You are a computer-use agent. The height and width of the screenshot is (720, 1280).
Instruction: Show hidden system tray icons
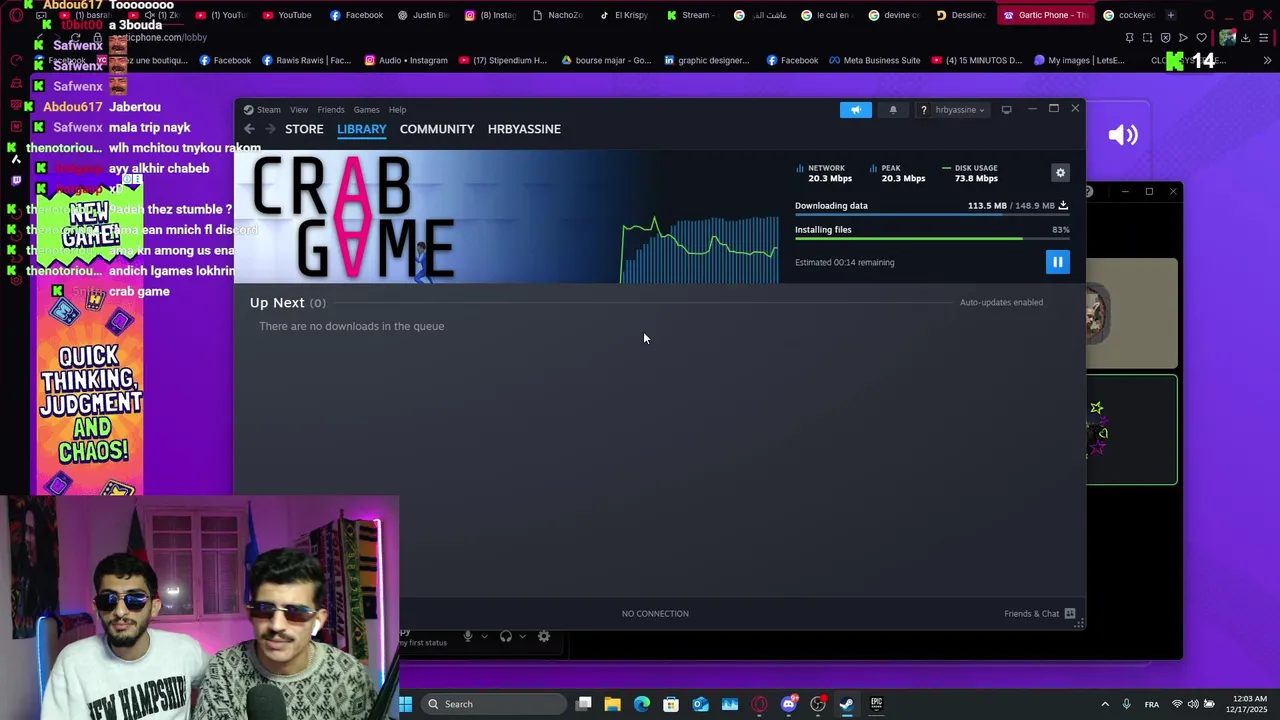[1105, 704]
